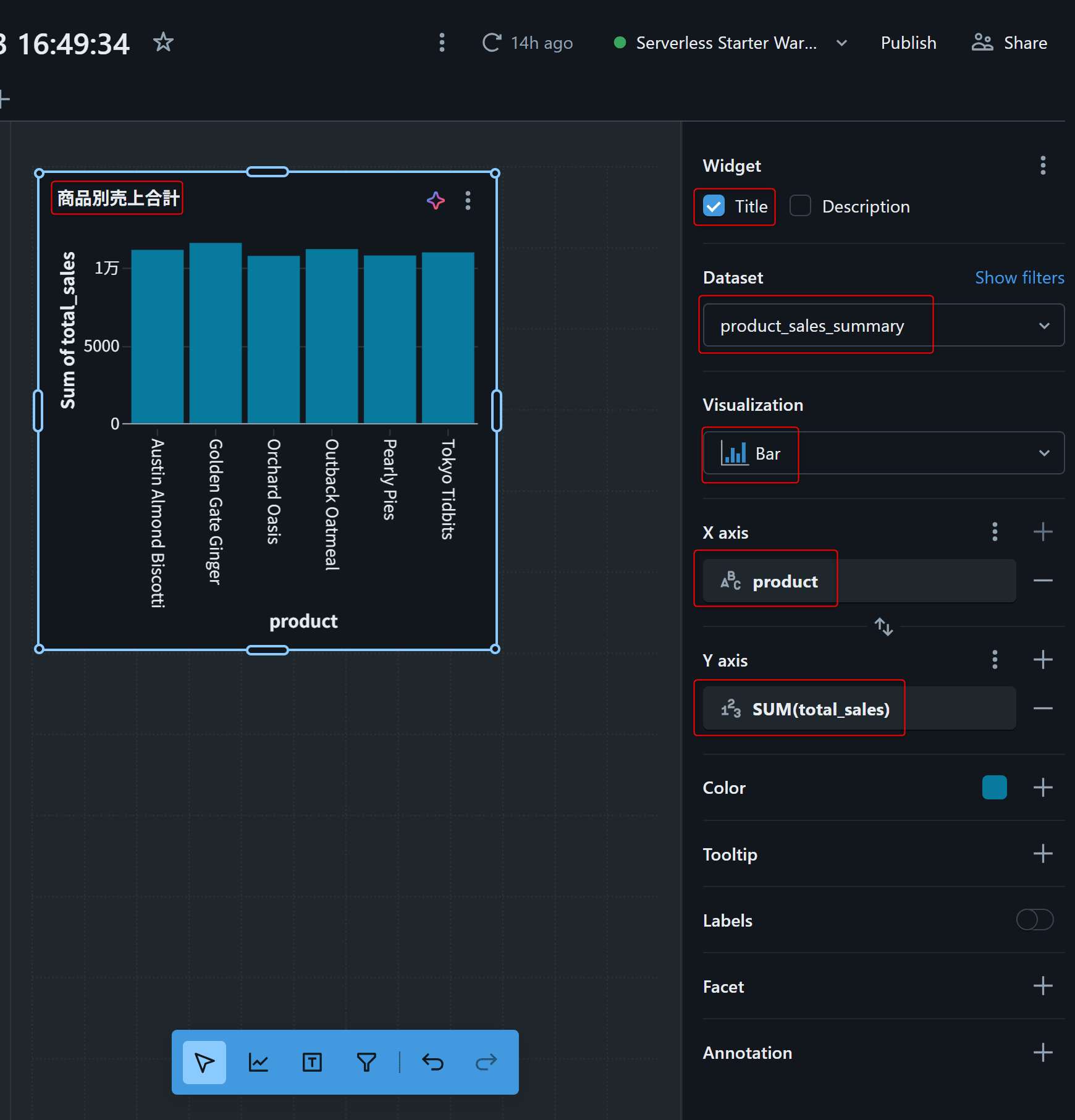Select the pointer tool in bottom toolbar
The width and height of the screenshot is (1075, 1120).
[204, 1062]
